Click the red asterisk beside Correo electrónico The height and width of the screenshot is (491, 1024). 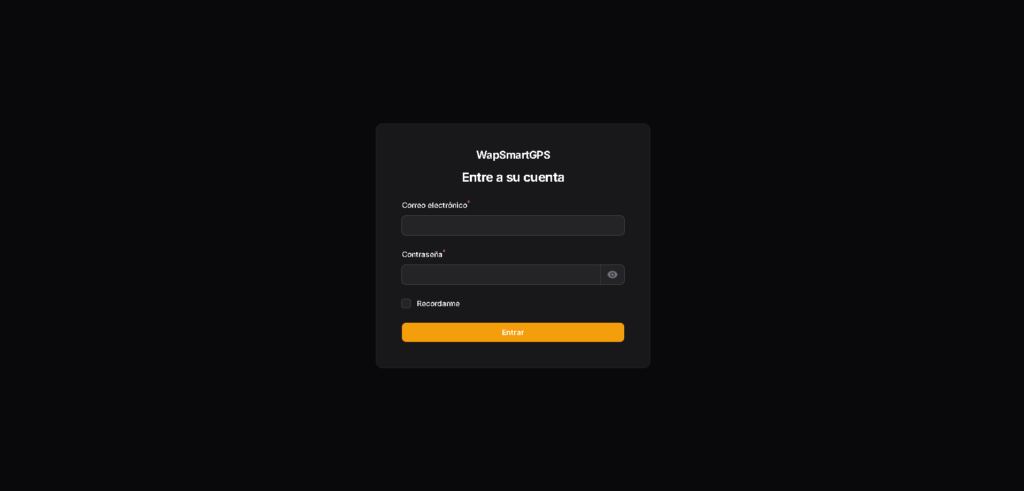(469, 202)
